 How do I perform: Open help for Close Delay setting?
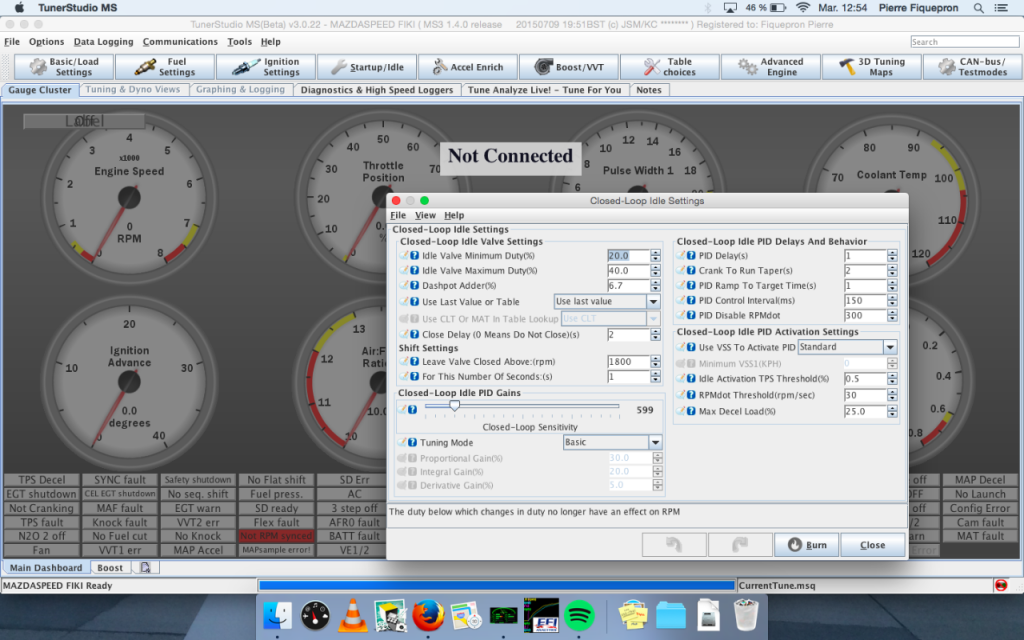tap(414, 334)
